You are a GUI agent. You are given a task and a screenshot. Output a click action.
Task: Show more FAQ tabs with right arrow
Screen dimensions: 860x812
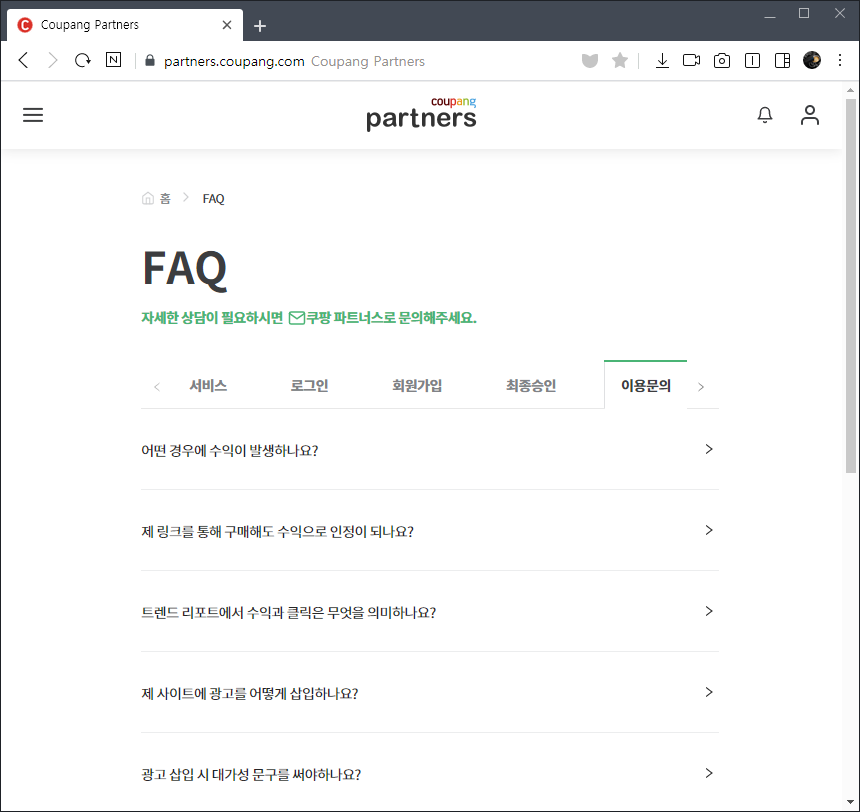pos(701,387)
